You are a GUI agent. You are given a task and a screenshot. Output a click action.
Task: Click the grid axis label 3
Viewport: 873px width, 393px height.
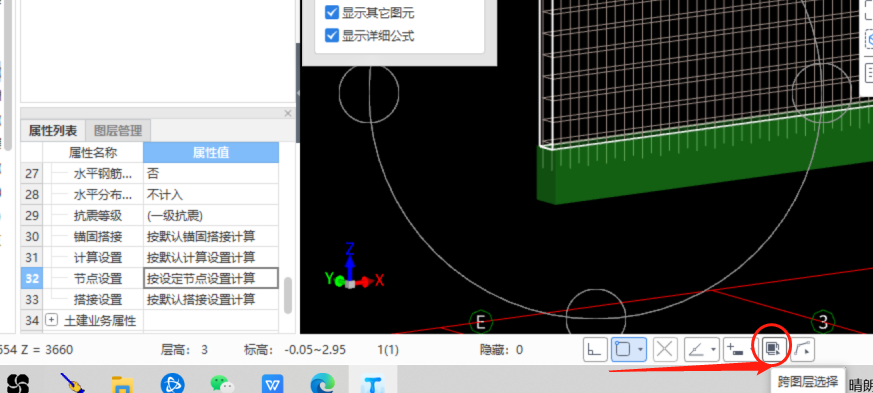(823, 321)
